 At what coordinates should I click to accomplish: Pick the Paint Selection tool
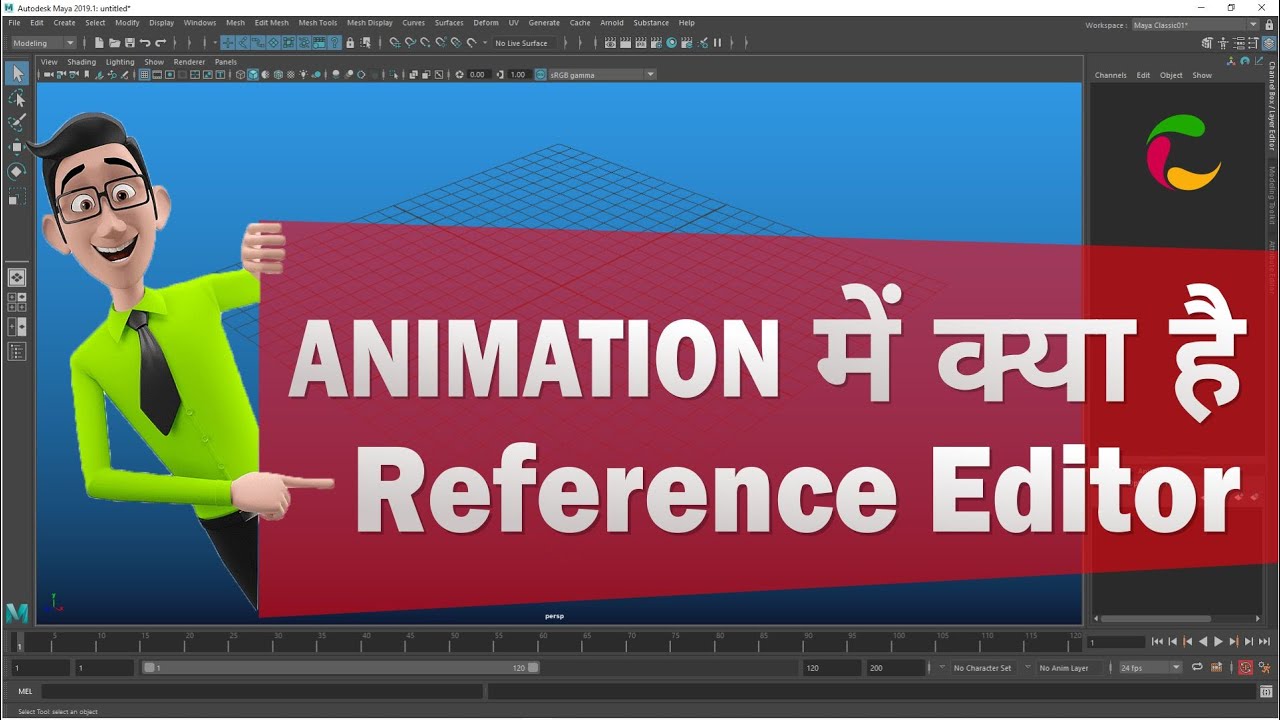point(17,122)
